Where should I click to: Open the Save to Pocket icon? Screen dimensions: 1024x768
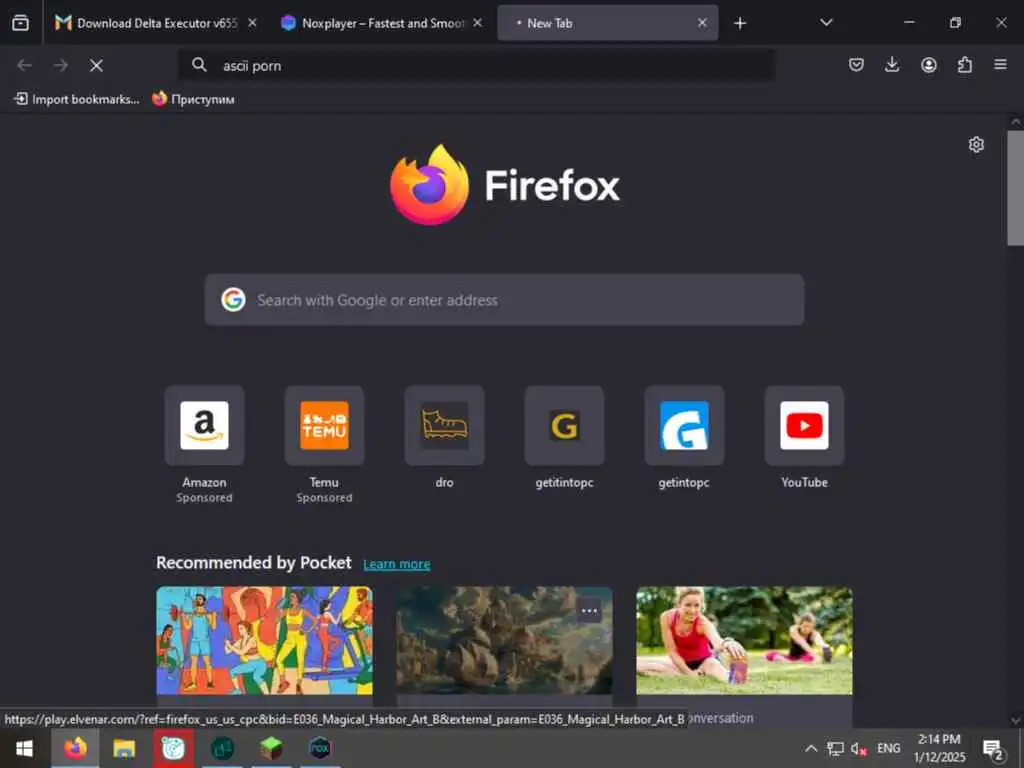(856, 65)
